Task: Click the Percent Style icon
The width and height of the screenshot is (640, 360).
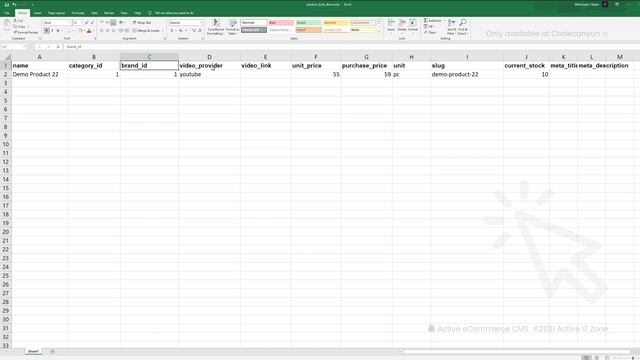Action: (180, 31)
